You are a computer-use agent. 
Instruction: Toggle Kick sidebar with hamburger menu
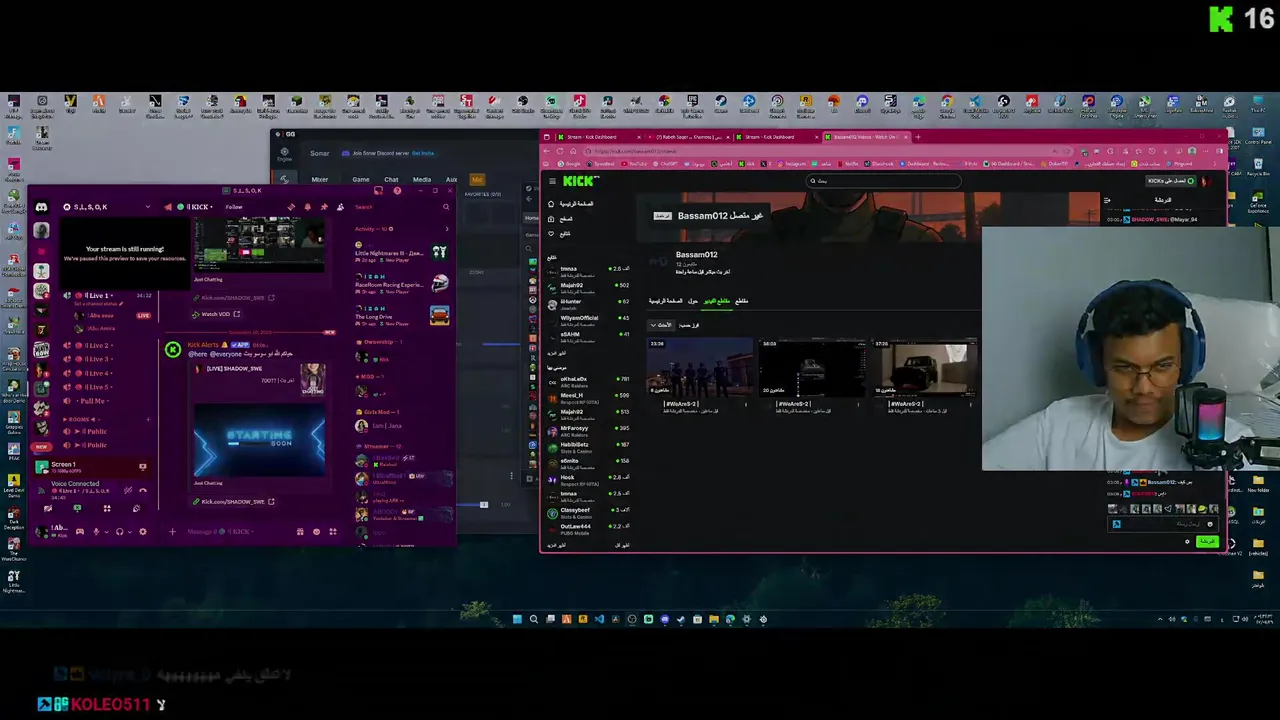click(x=552, y=181)
